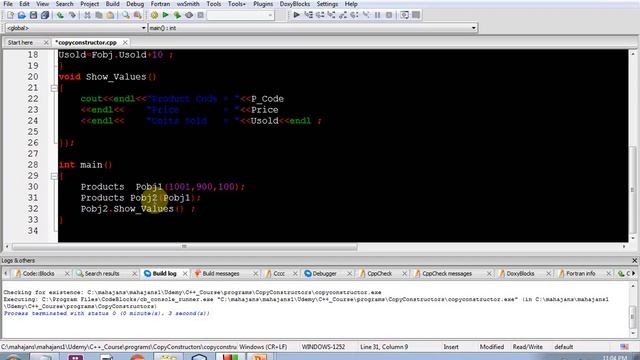Image resolution: width=640 pixels, height=360 pixels.
Task: Open the Edit menu
Action: (24, 4)
